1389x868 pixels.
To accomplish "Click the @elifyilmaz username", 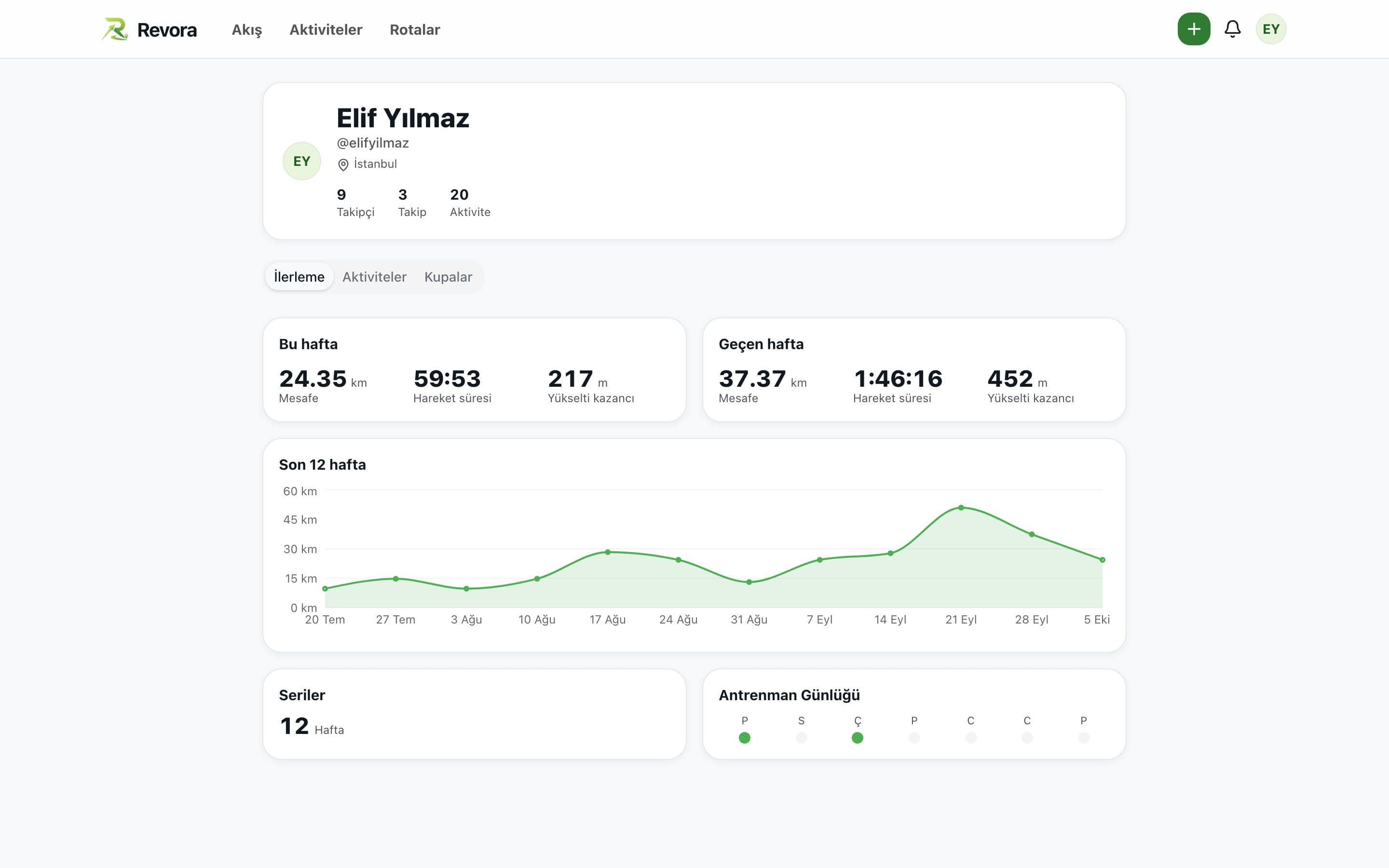I will [x=372, y=143].
